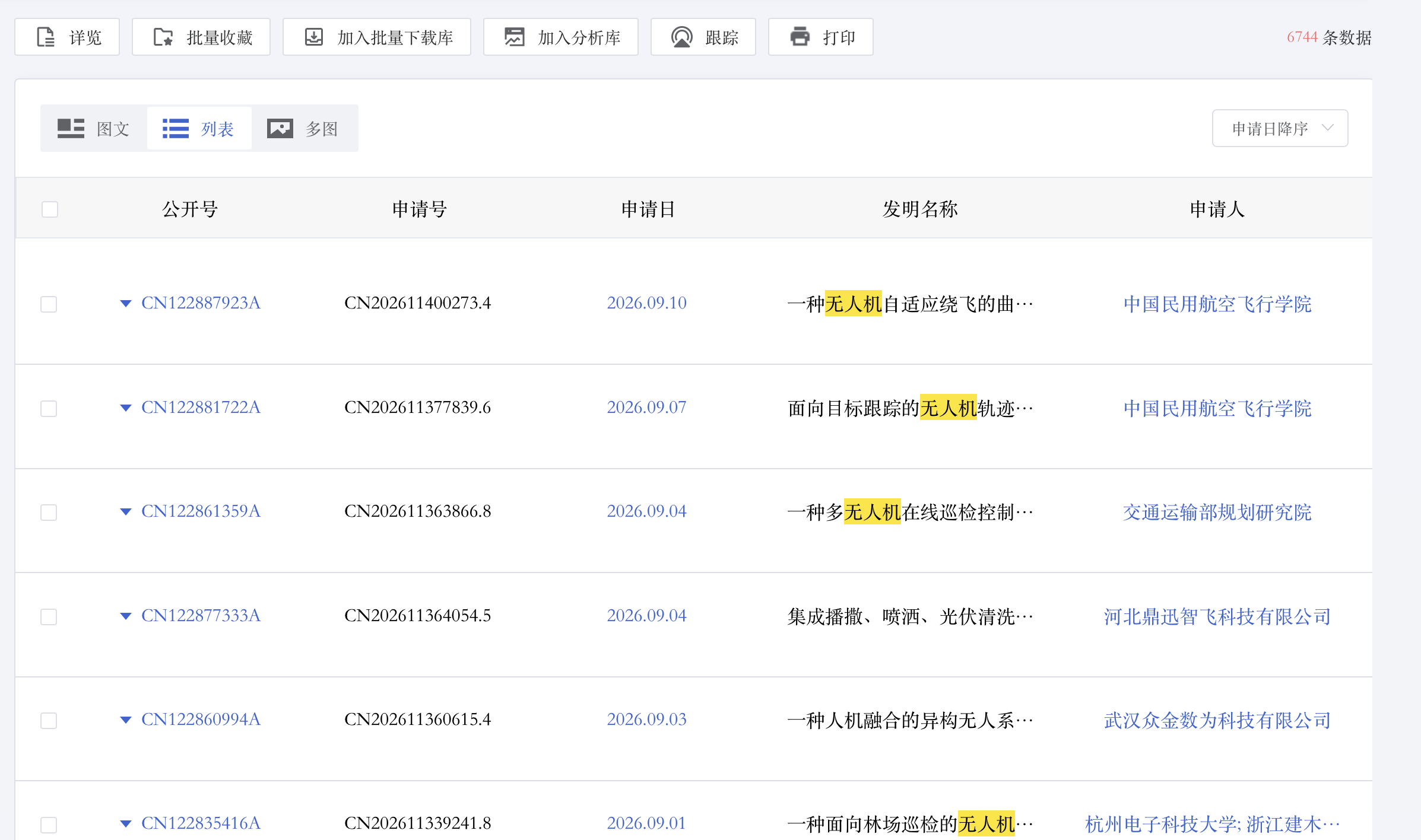
Task: Select the 列表 list view tab
Action: 199,128
